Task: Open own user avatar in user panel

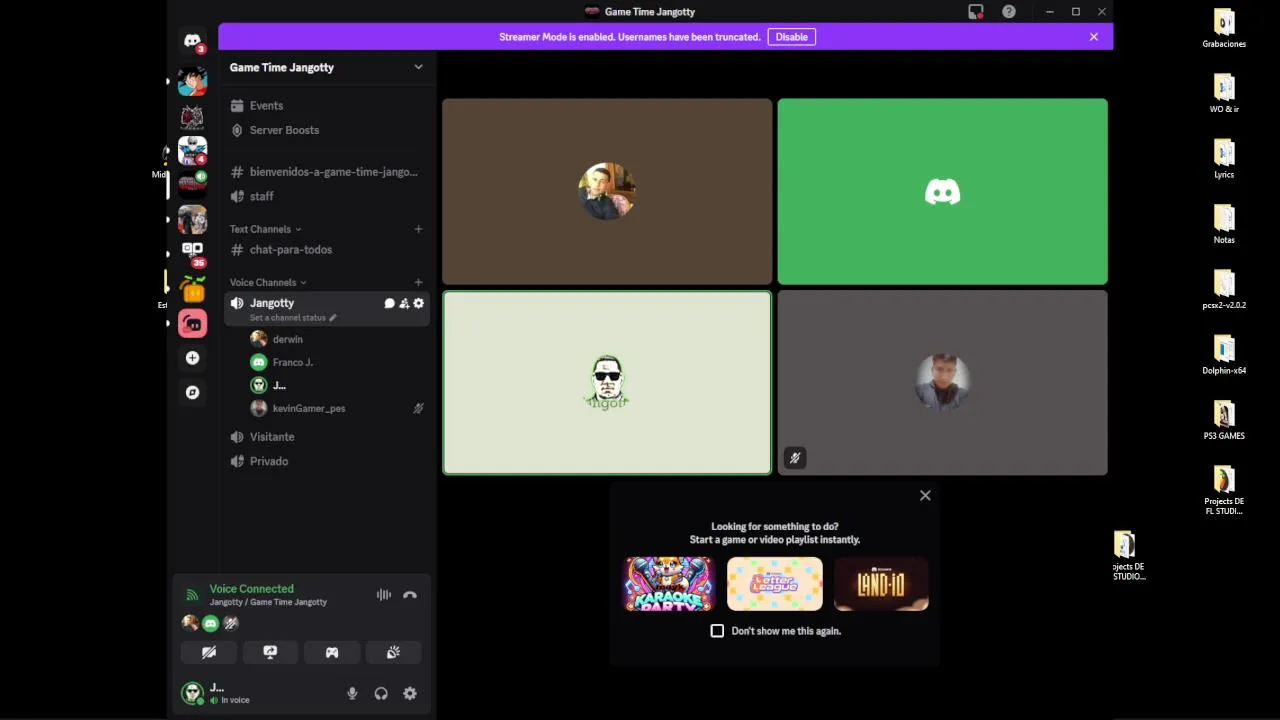Action: point(192,693)
